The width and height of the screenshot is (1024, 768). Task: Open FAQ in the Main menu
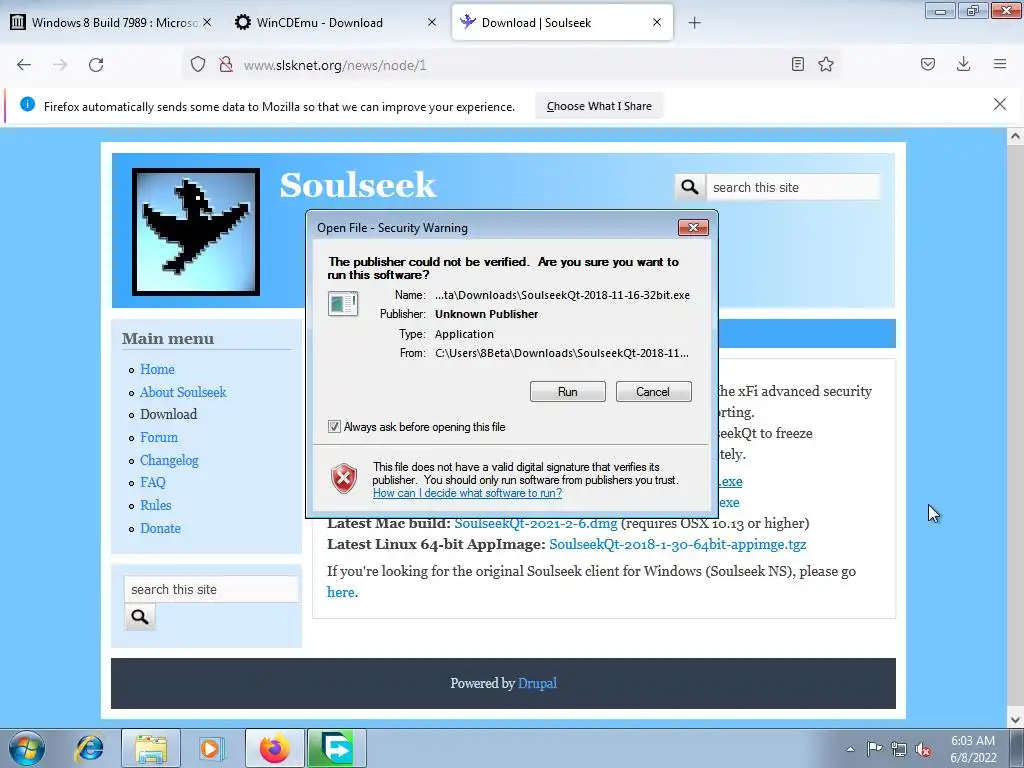[153, 483]
